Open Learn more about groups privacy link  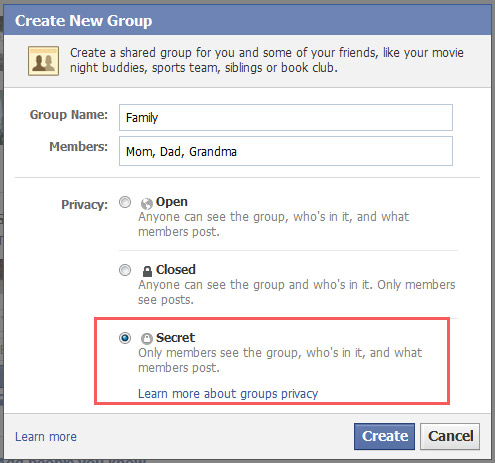click(x=228, y=394)
